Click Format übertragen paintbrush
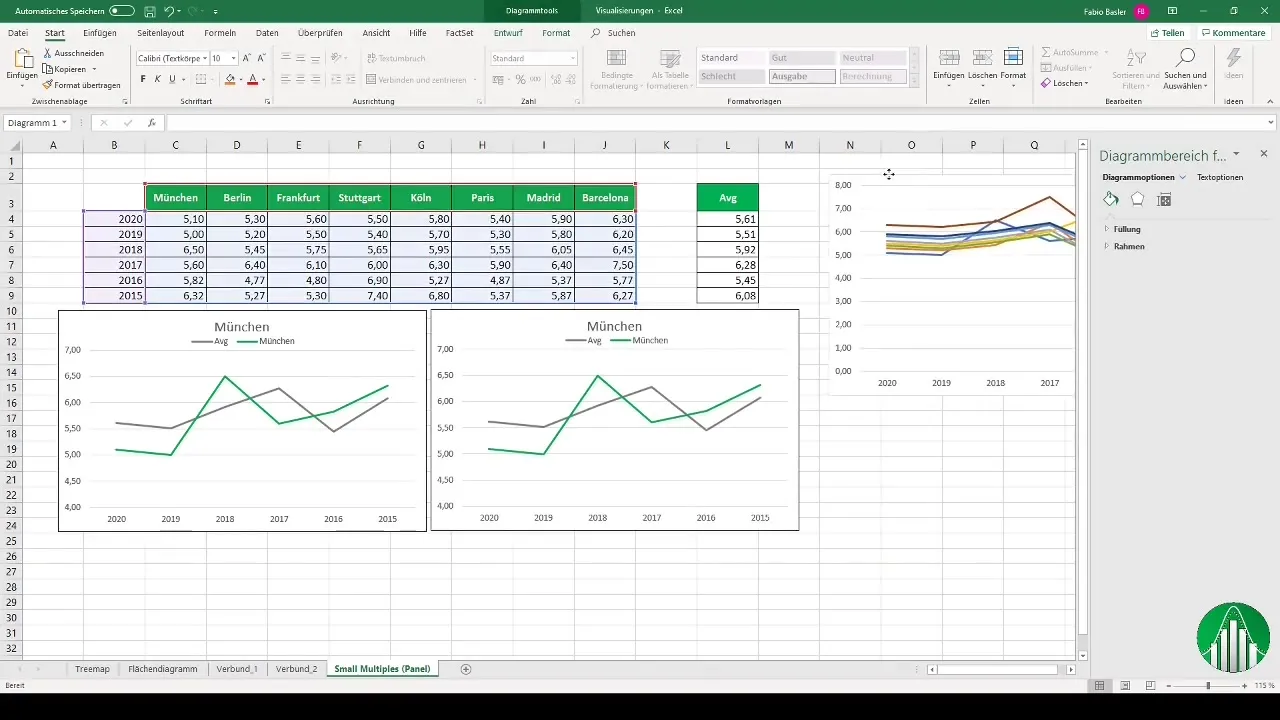The image size is (1280, 720). click(48, 85)
